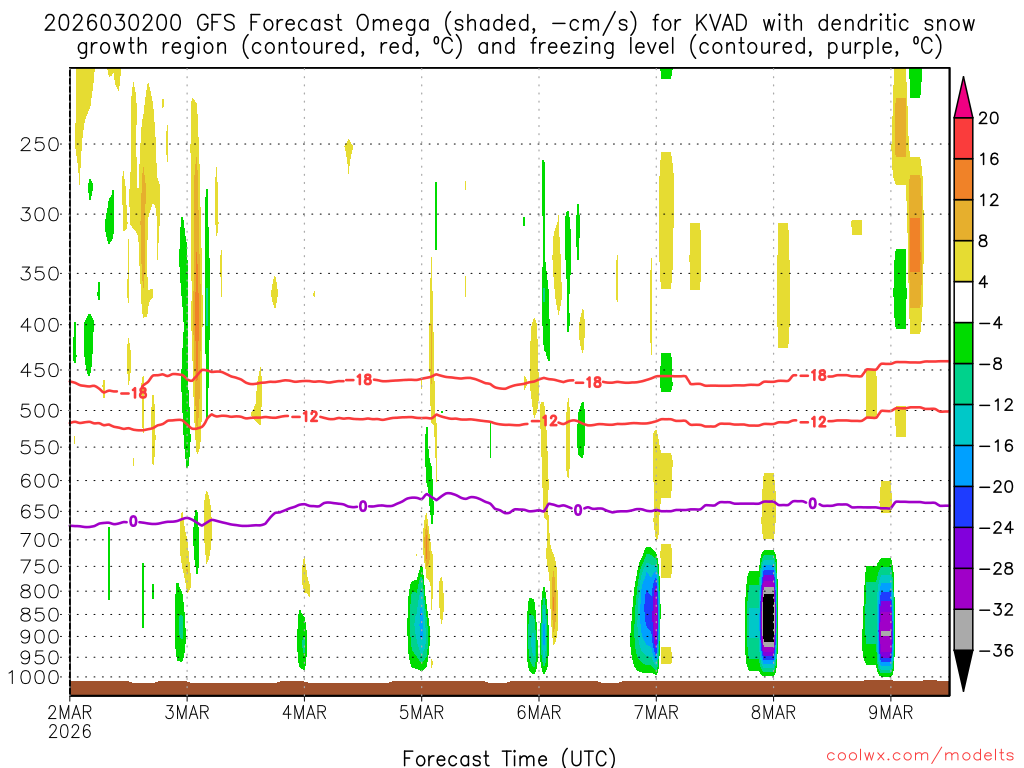Click the 8MAR time axis label
The height and width of the screenshot is (768, 1024).
(773, 712)
